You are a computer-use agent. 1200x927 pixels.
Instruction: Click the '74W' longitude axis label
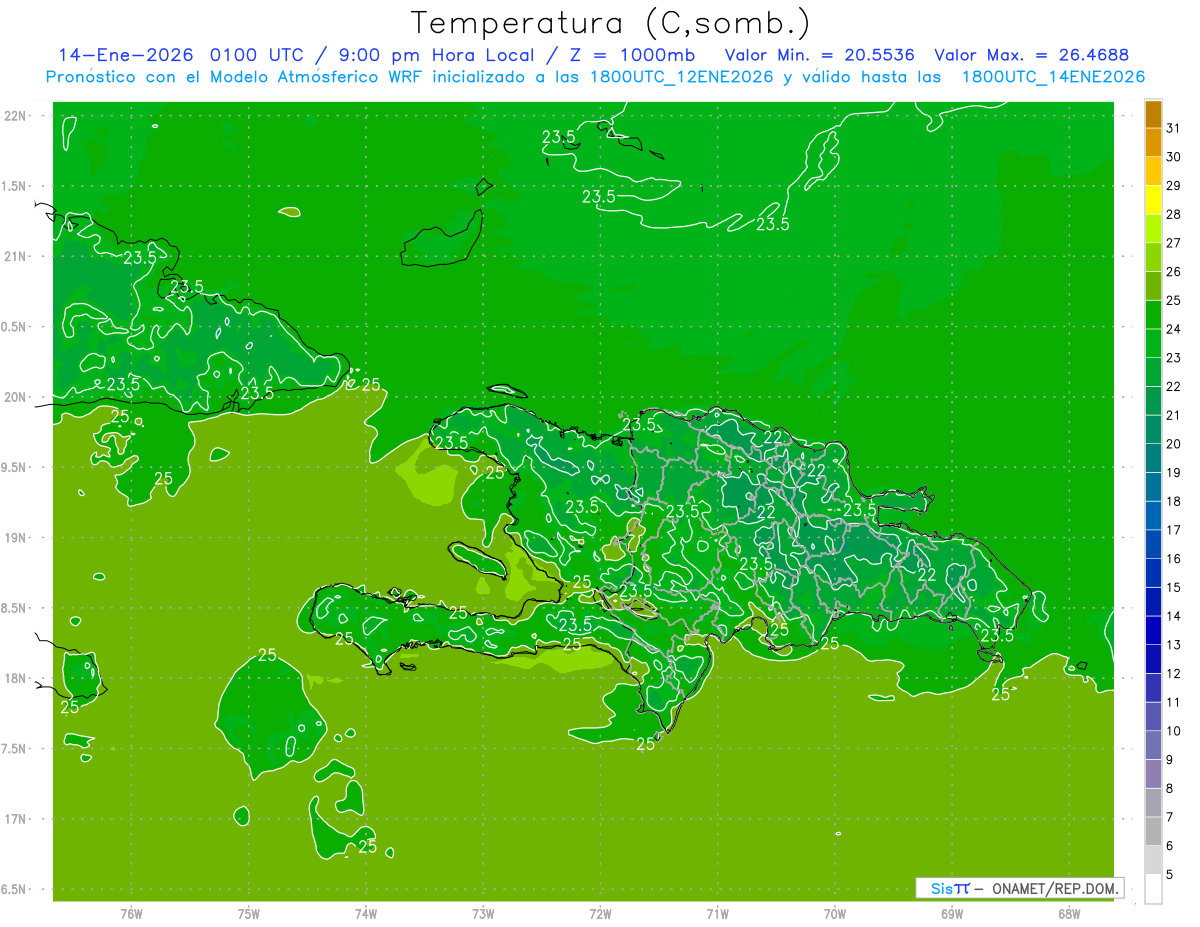(x=366, y=913)
